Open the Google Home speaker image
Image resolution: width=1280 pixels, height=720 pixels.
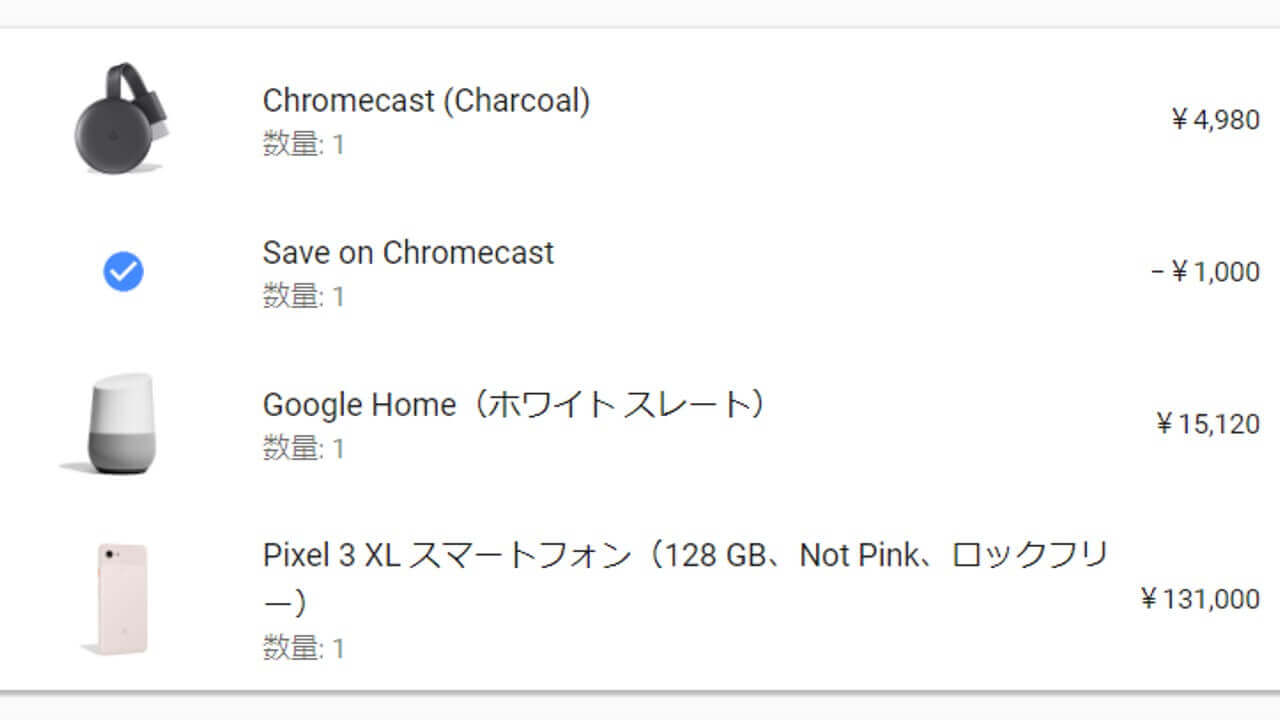[119, 423]
